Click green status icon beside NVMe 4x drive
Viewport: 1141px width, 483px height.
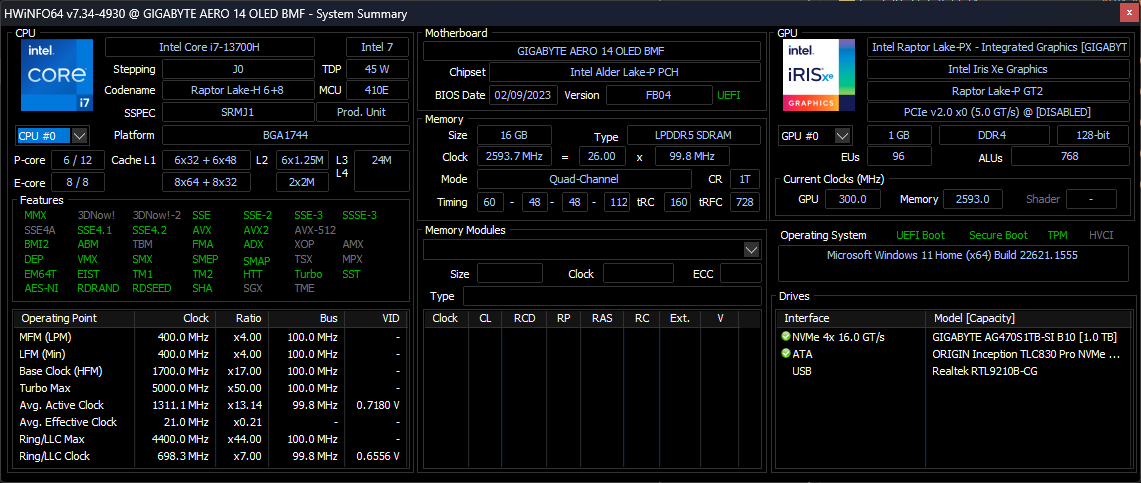[785, 337]
